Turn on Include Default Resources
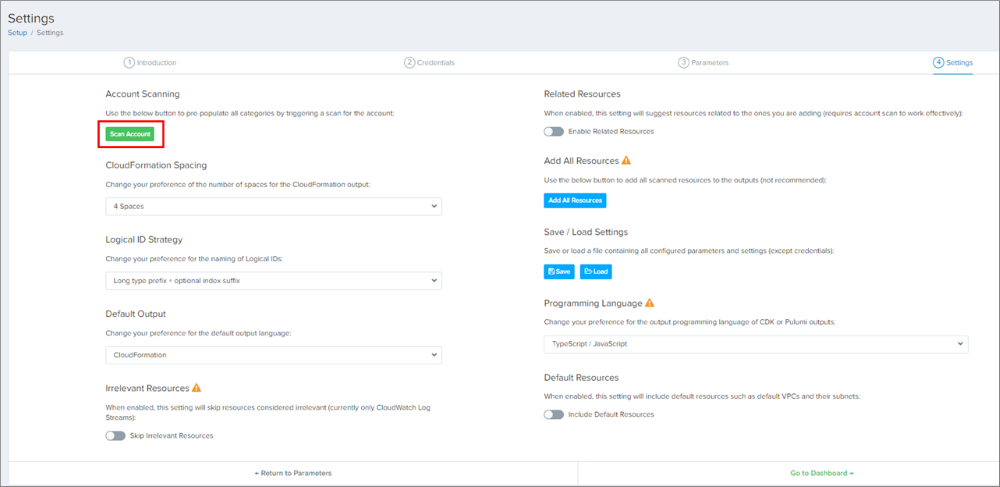 (554, 414)
